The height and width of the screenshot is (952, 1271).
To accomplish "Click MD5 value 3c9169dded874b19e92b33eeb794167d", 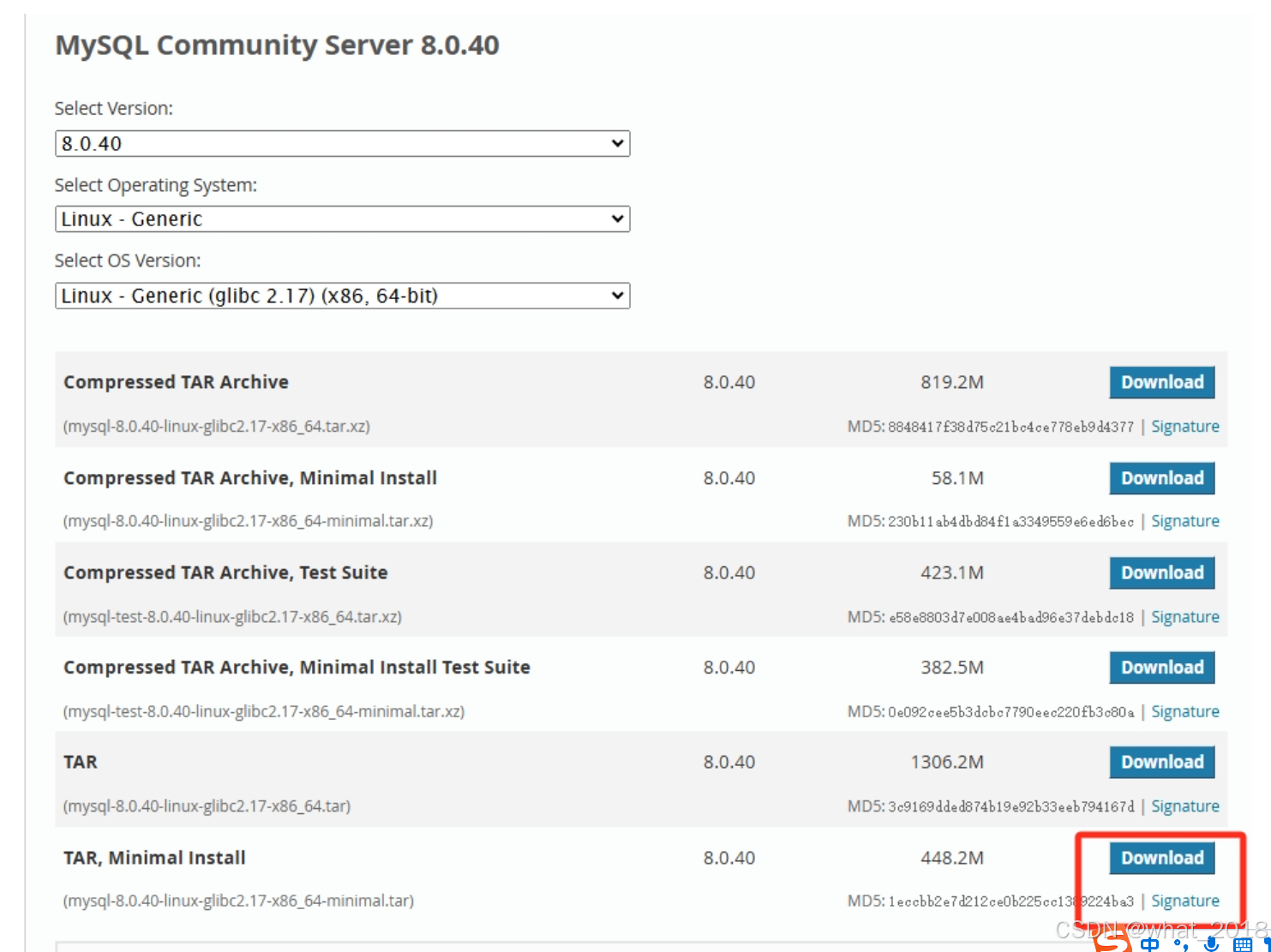I will 1011,806.
